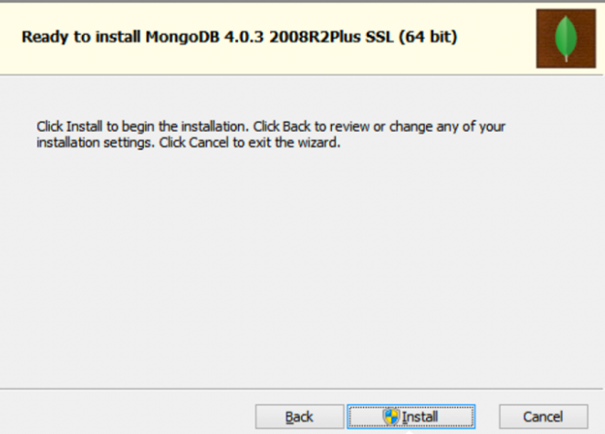Go back with the Back button
This screenshot has width=605, height=434.
click(x=299, y=416)
